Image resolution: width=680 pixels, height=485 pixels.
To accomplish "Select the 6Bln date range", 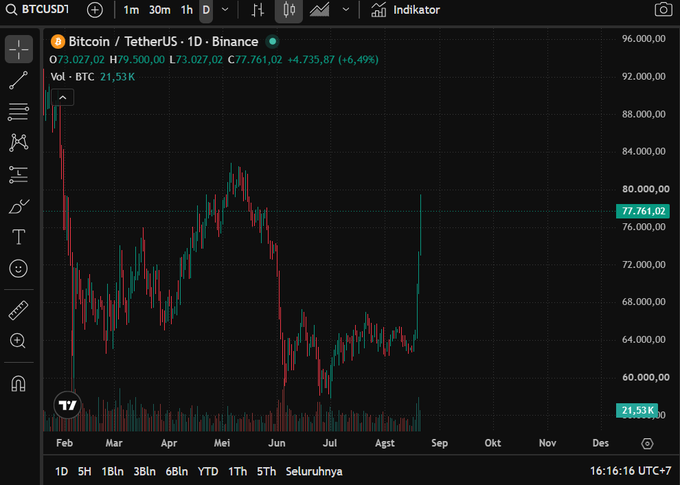I will click(x=177, y=471).
